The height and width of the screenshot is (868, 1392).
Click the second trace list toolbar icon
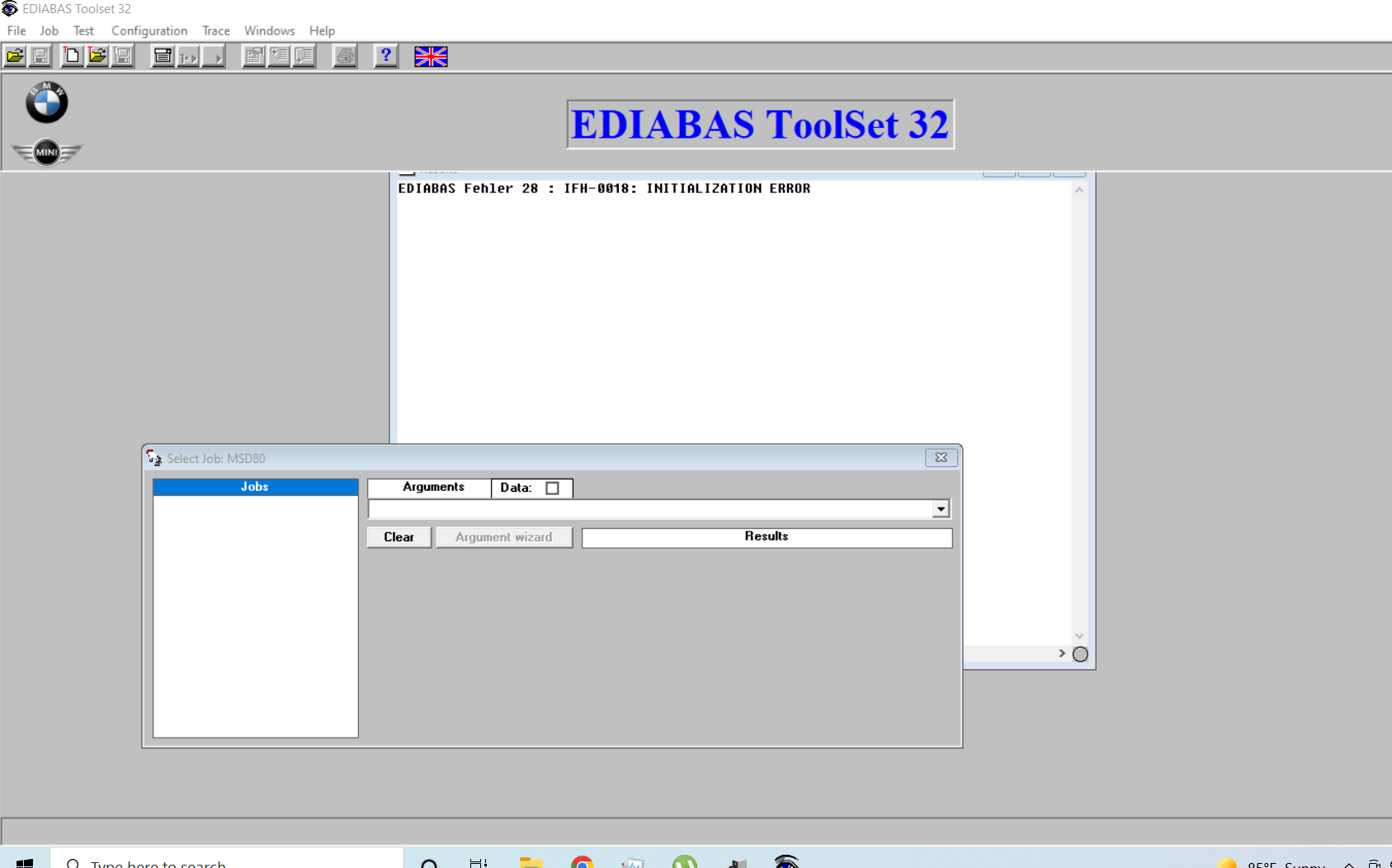pos(304,56)
